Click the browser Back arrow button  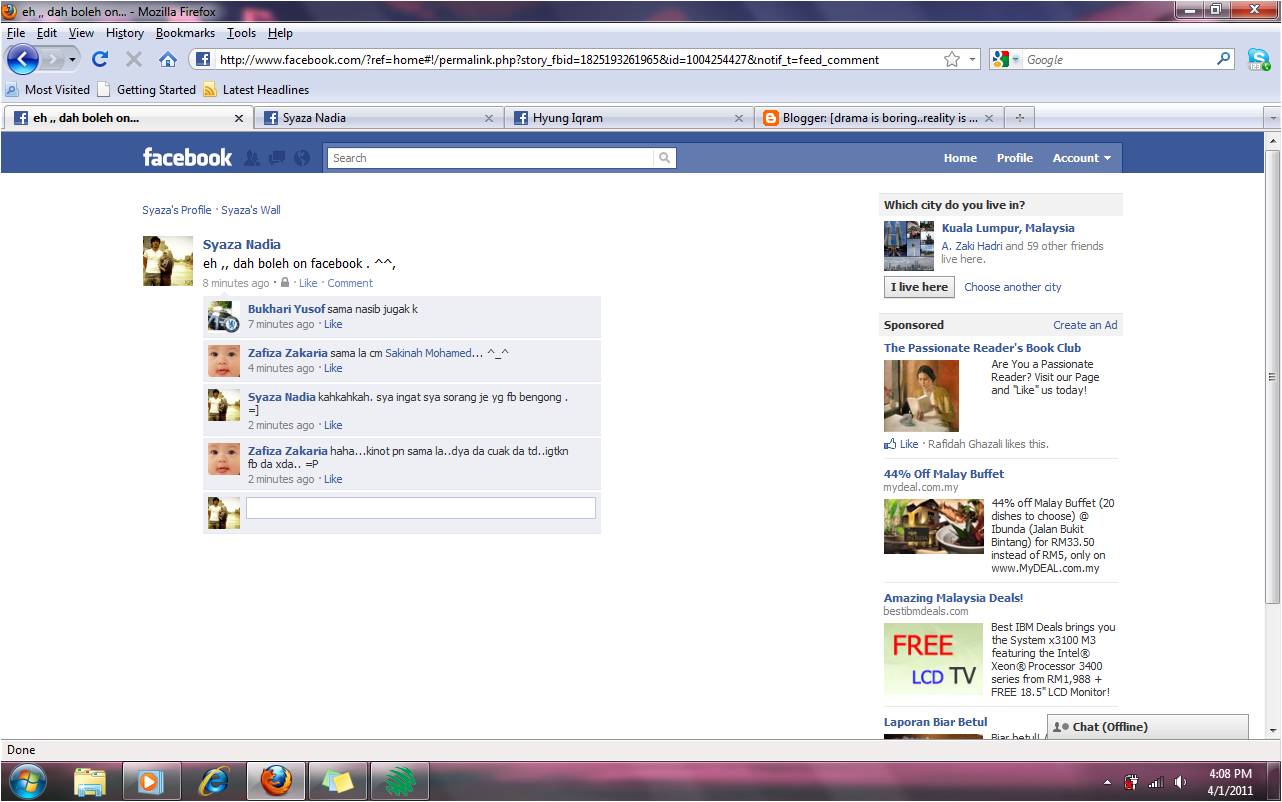pos(22,60)
